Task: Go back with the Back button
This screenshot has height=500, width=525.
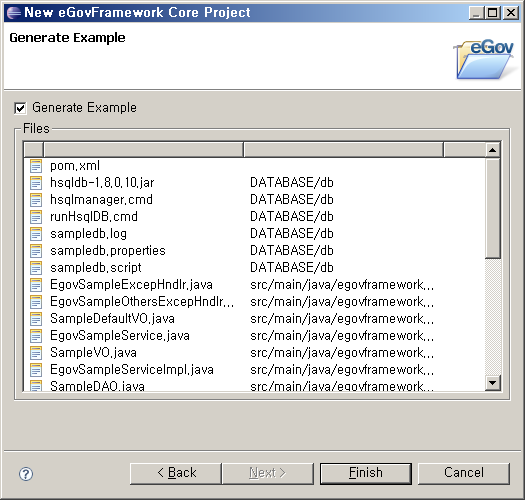Action: [x=176, y=474]
